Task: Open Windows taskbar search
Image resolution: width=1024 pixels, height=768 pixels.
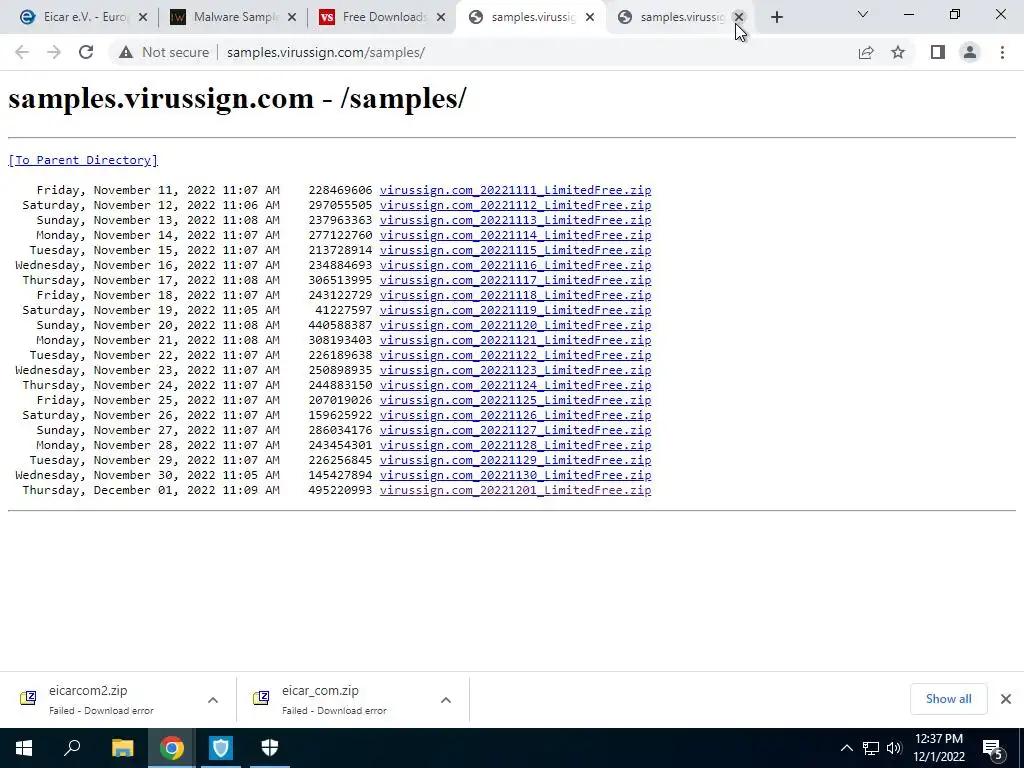Action: 72,748
